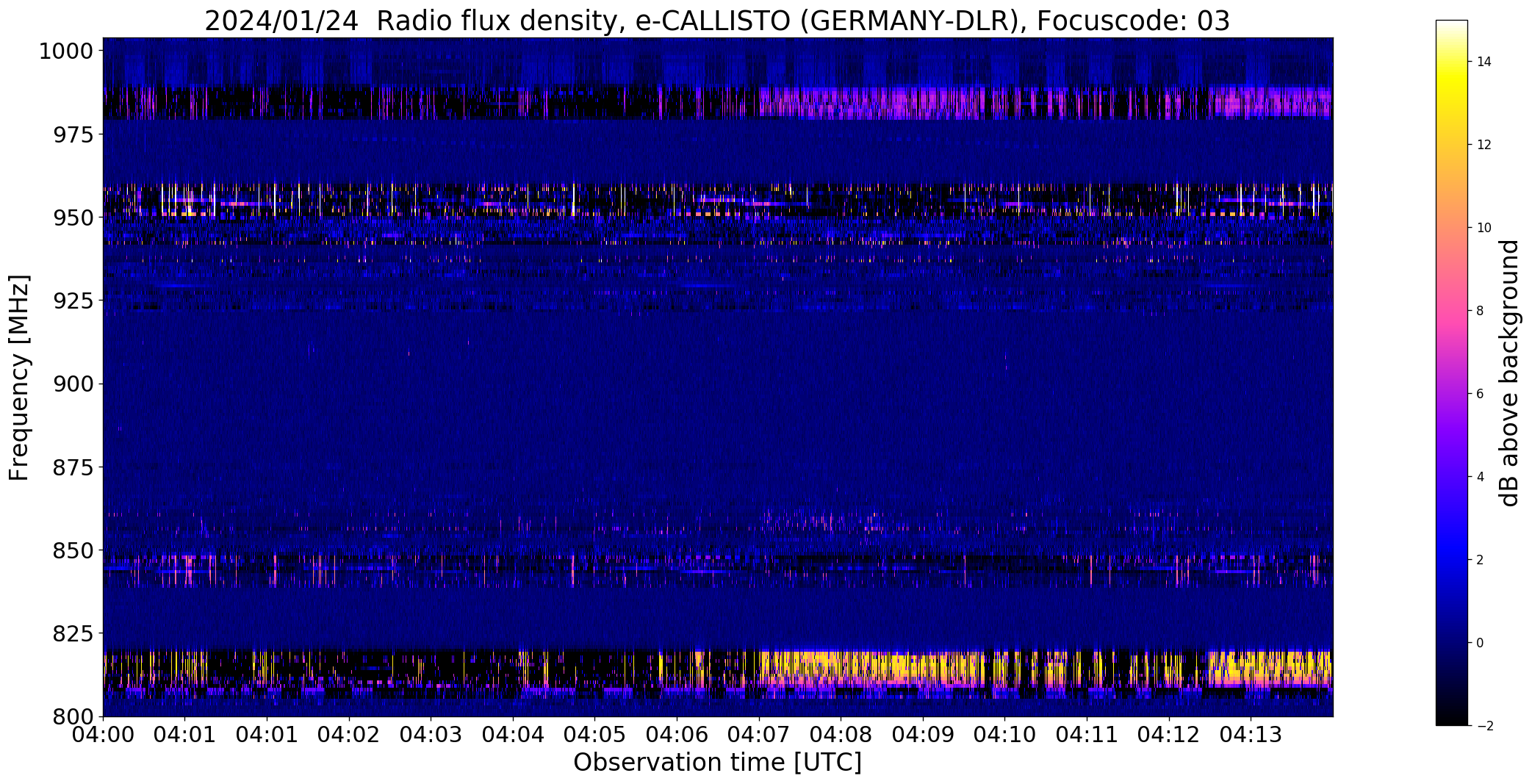The image size is (1532, 784).
Task: Click the 900 frequency tick label
Action: click(73, 384)
